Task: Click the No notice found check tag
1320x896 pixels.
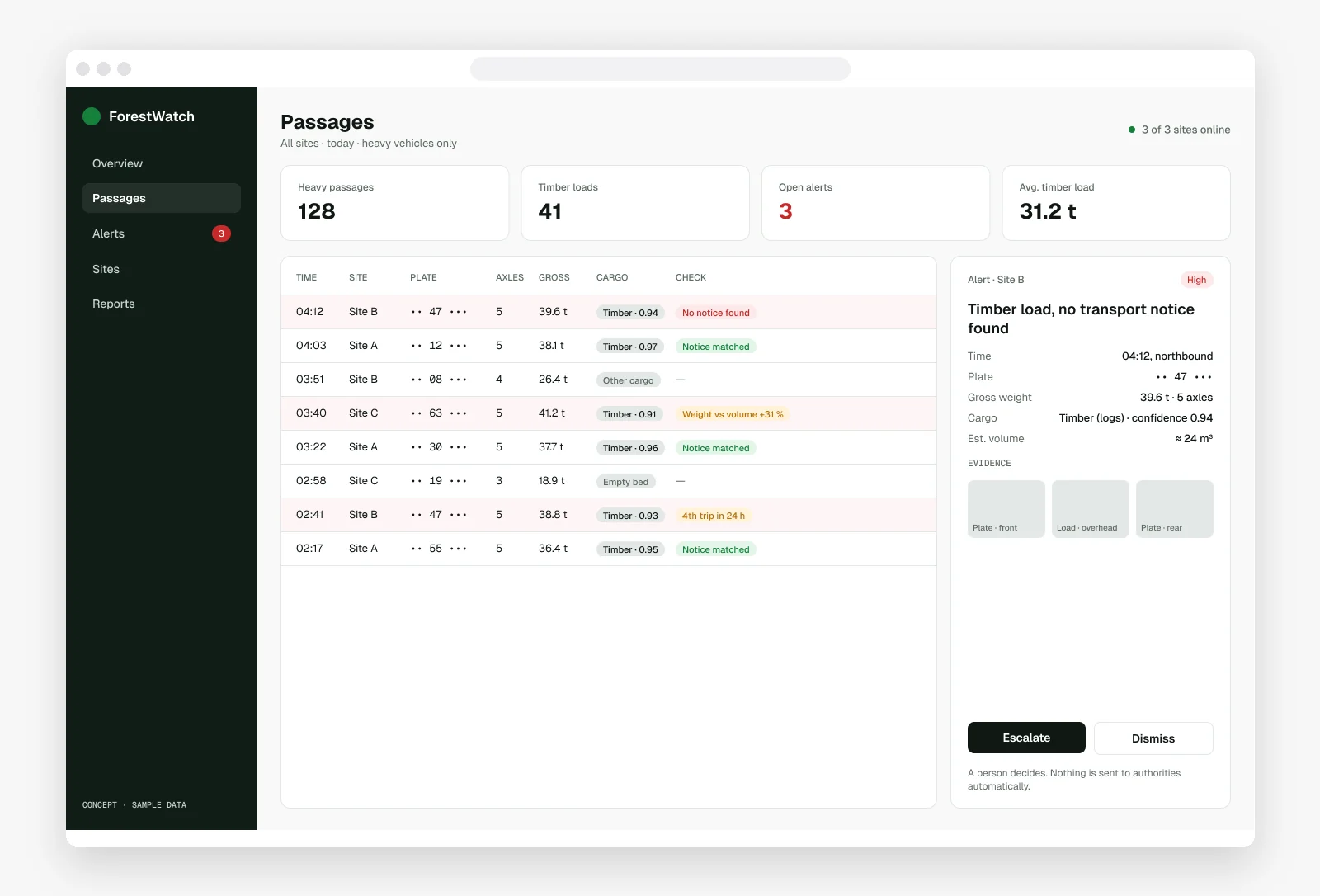Action: [716, 313]
